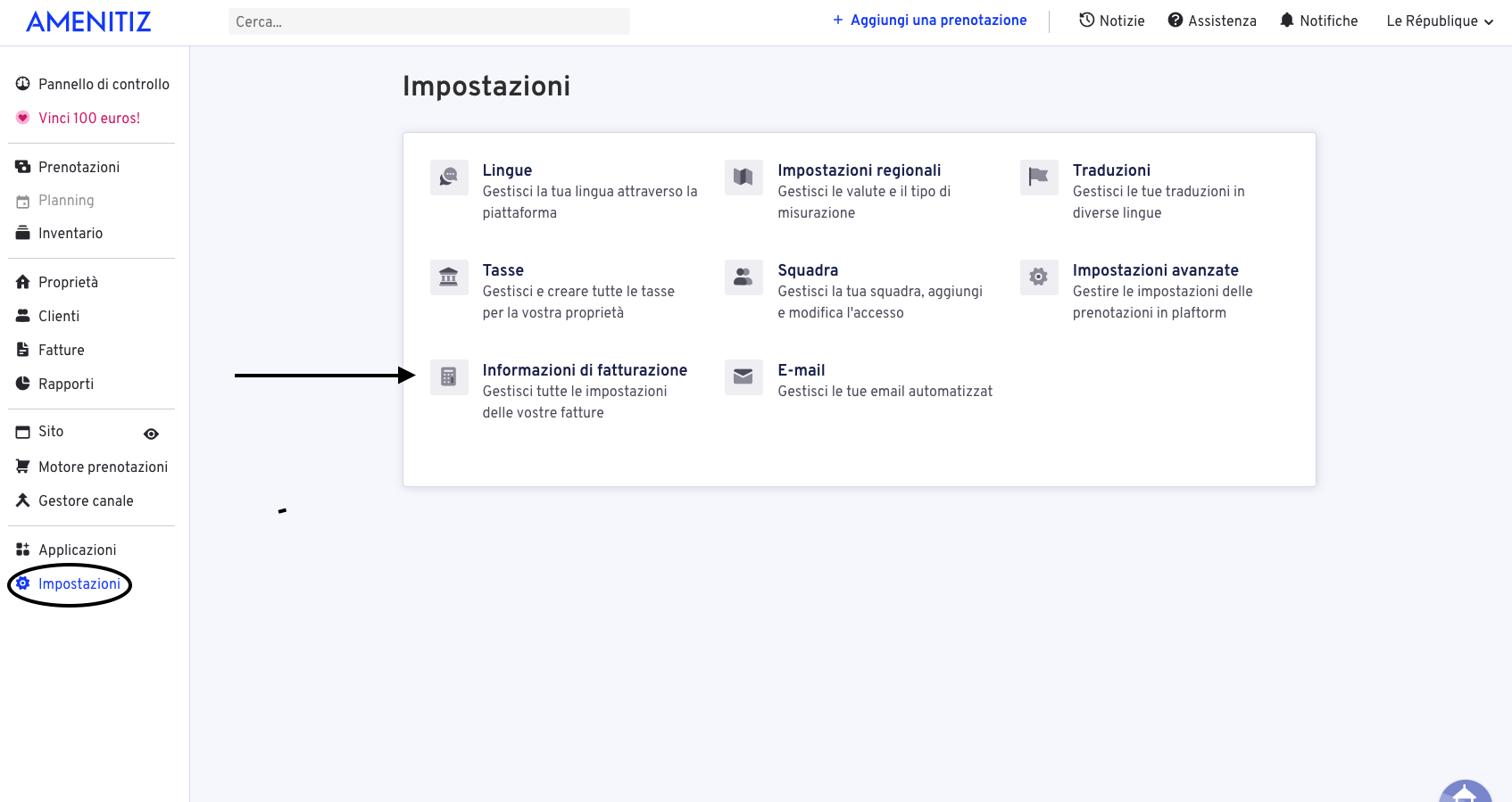Click the Tasse bank building icon

[x=449, y=277]
